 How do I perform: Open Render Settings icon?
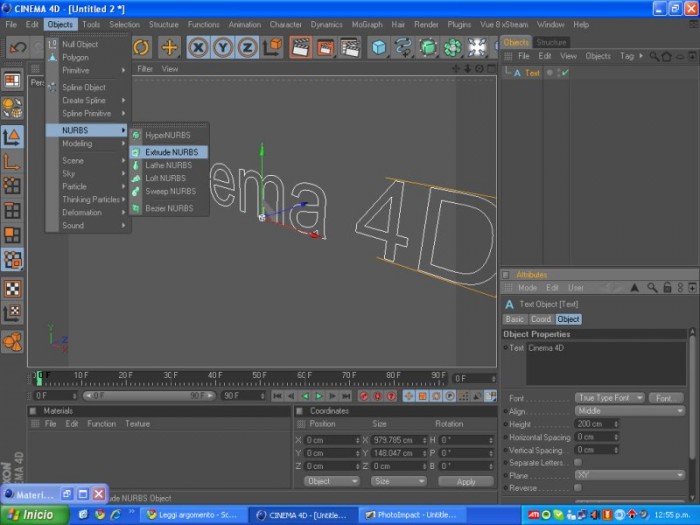[350, 47]
